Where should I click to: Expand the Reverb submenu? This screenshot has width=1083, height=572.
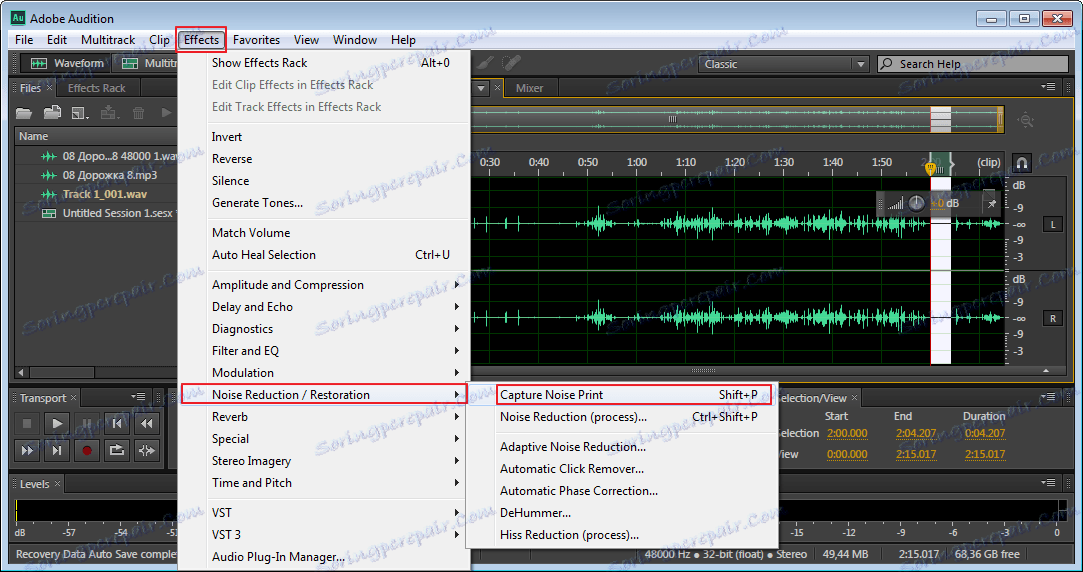tap(325, 417)
